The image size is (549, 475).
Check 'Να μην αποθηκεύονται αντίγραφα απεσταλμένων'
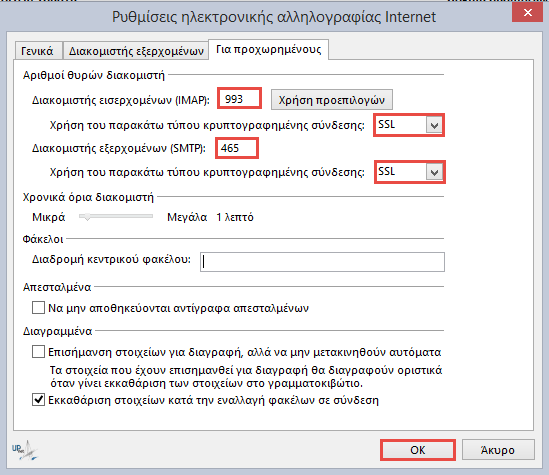coord(38,308)
